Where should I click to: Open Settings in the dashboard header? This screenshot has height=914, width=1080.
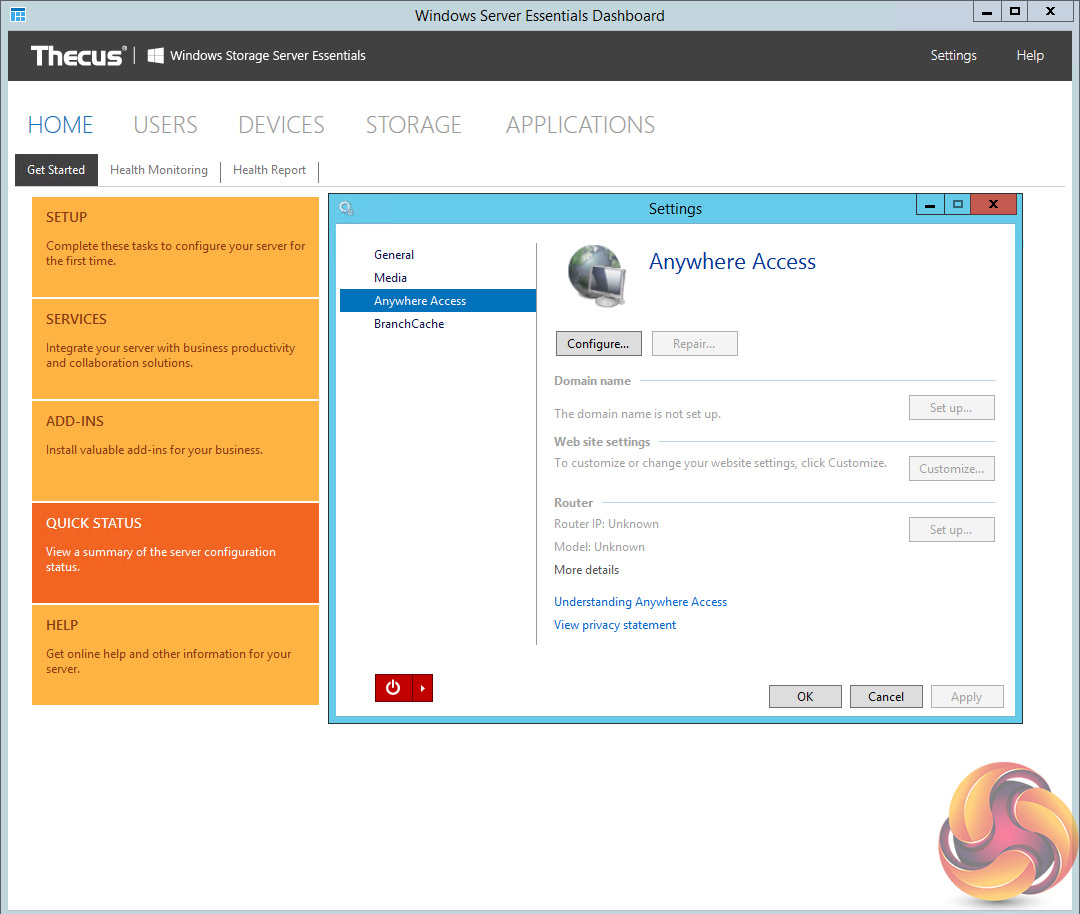(953, 55)
